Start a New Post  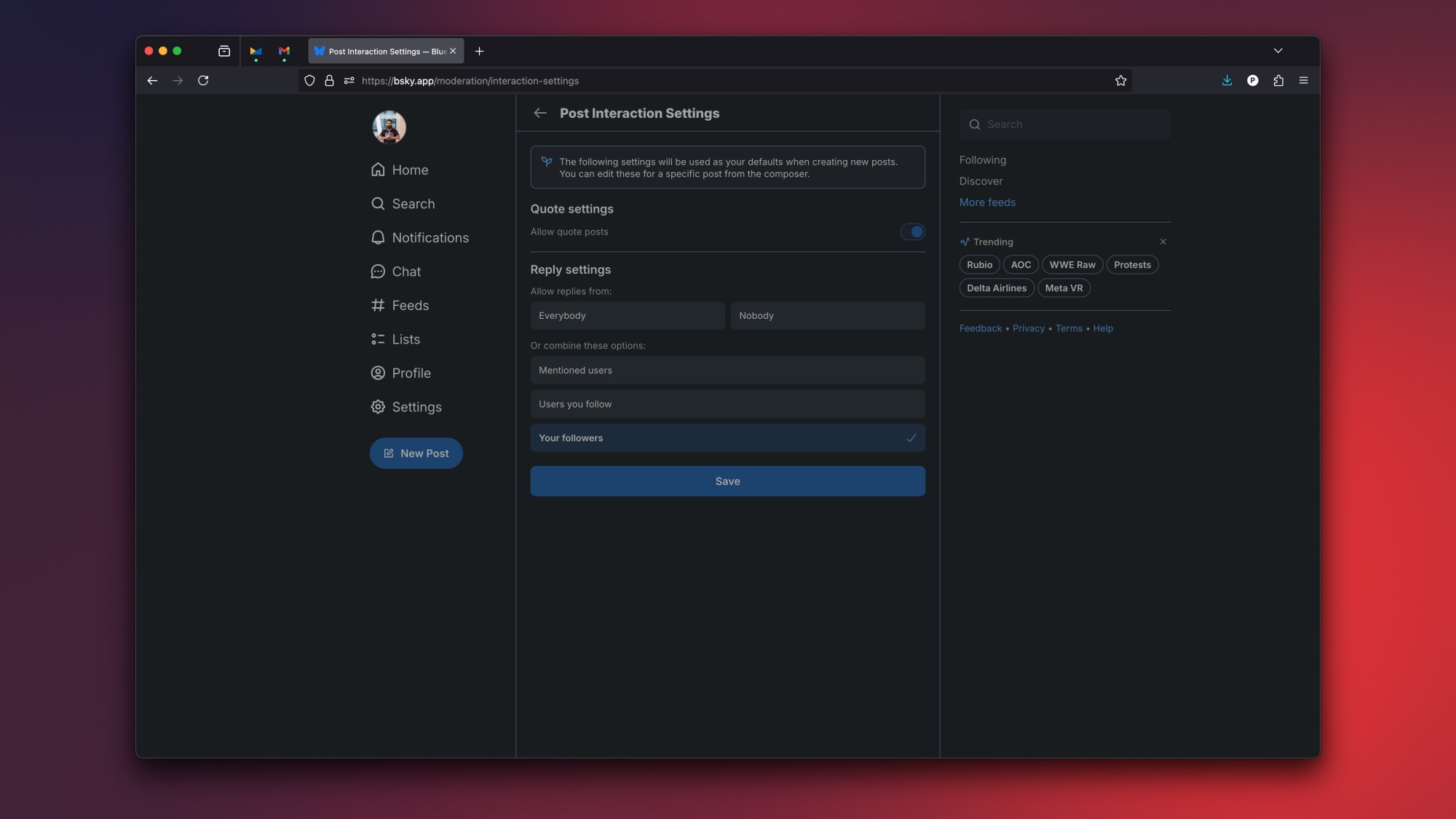point(416,453)
